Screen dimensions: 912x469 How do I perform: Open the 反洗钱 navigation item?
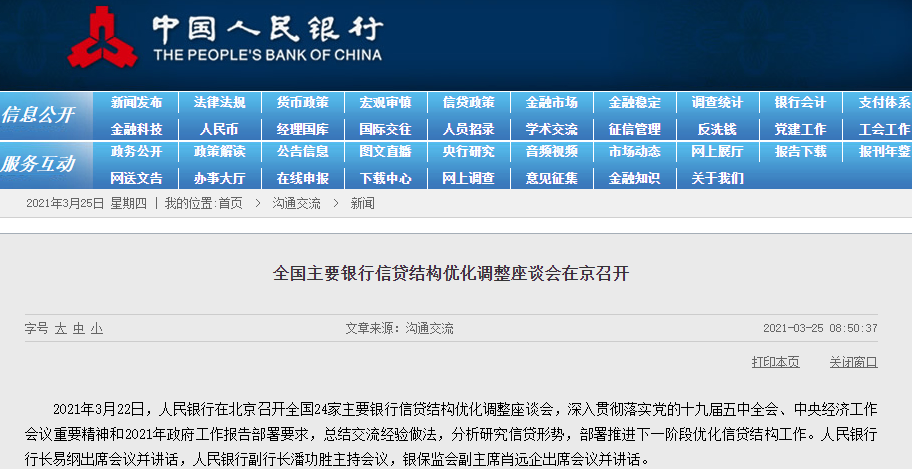[x=716, y=129]
